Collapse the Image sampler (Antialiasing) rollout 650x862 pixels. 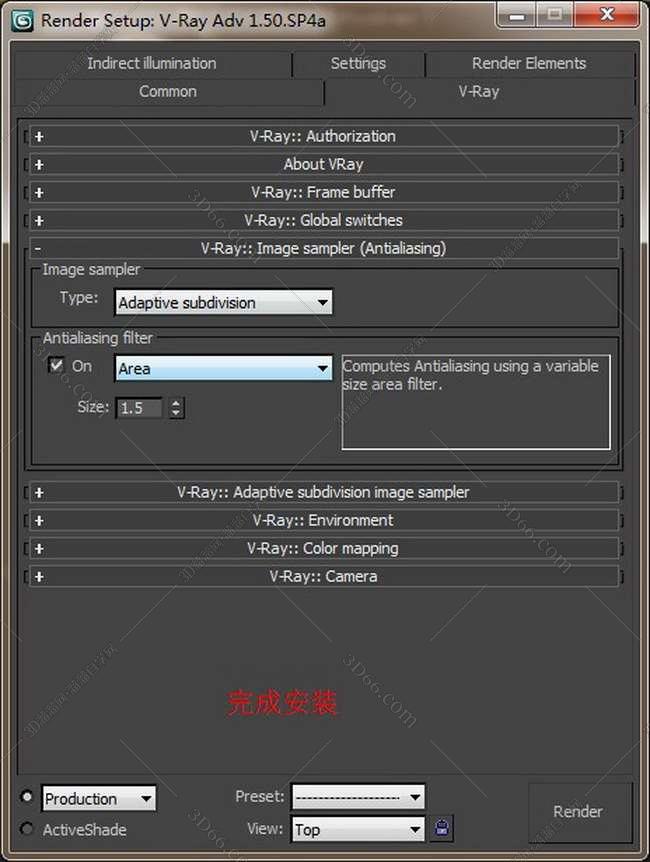pos(323,248)
